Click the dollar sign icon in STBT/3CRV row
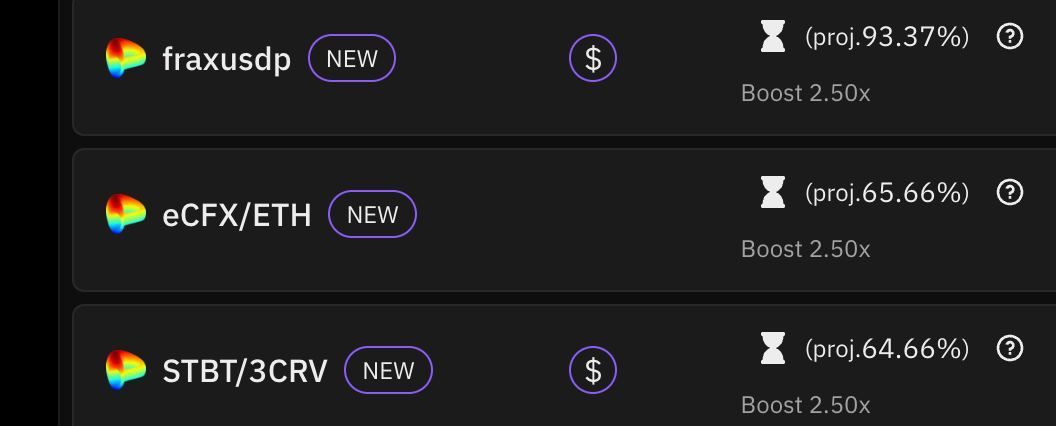1056x426 pixels. (593, 370)
